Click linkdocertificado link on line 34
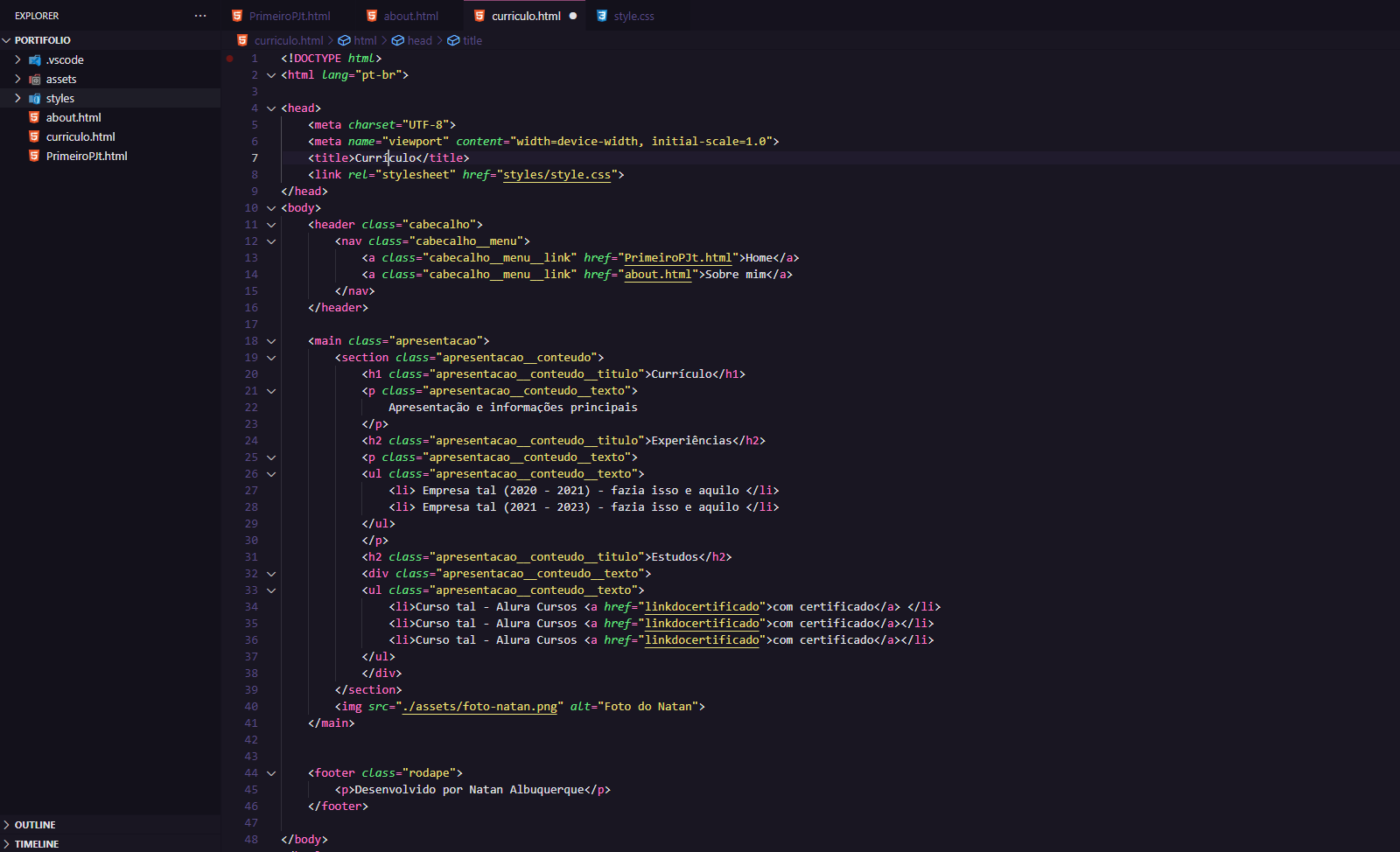 [x=702, y=607]
